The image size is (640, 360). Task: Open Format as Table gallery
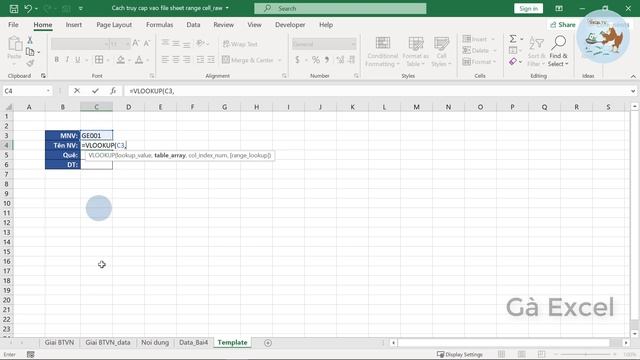(x=416, y=52)
